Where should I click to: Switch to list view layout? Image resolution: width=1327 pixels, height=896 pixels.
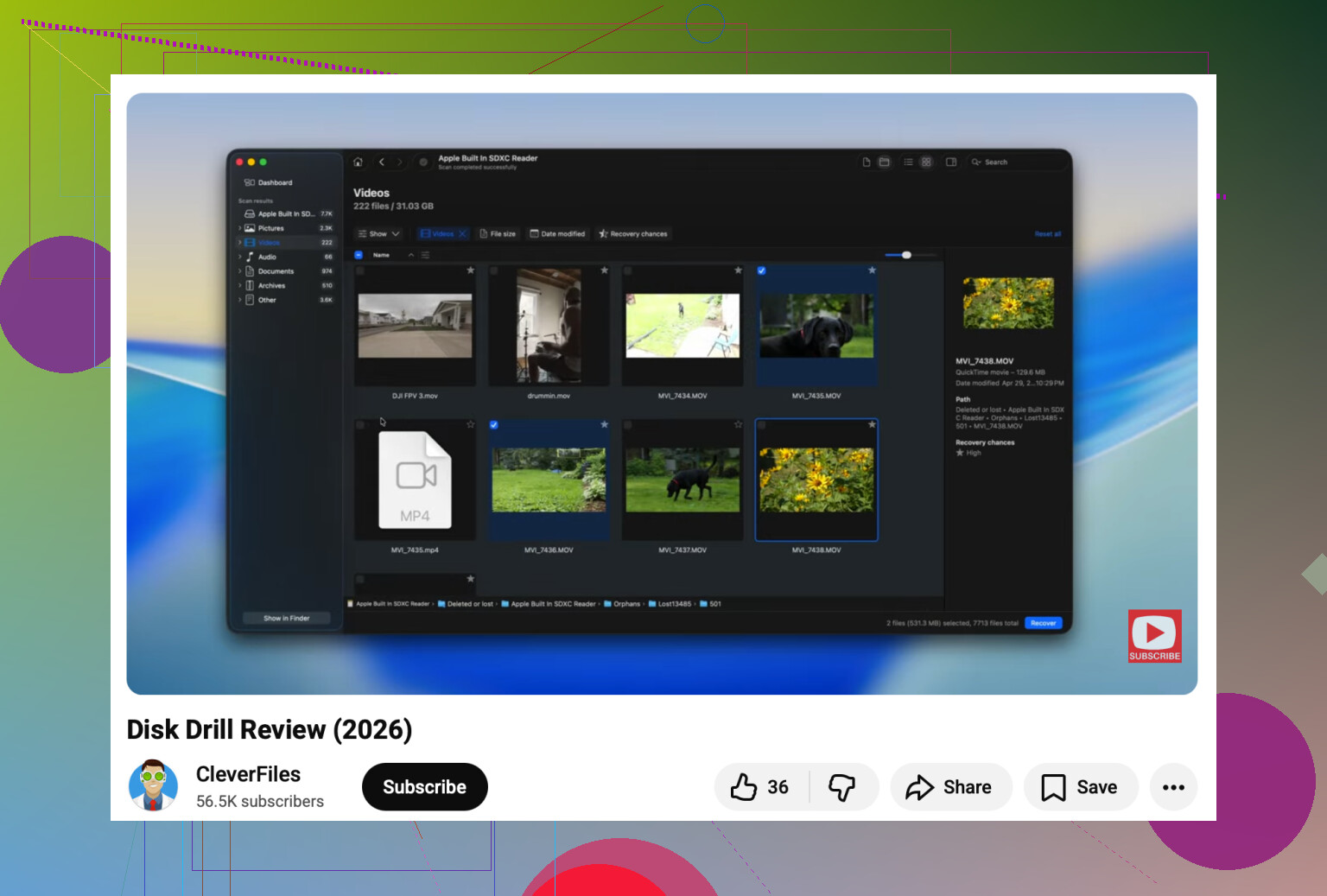909,162
